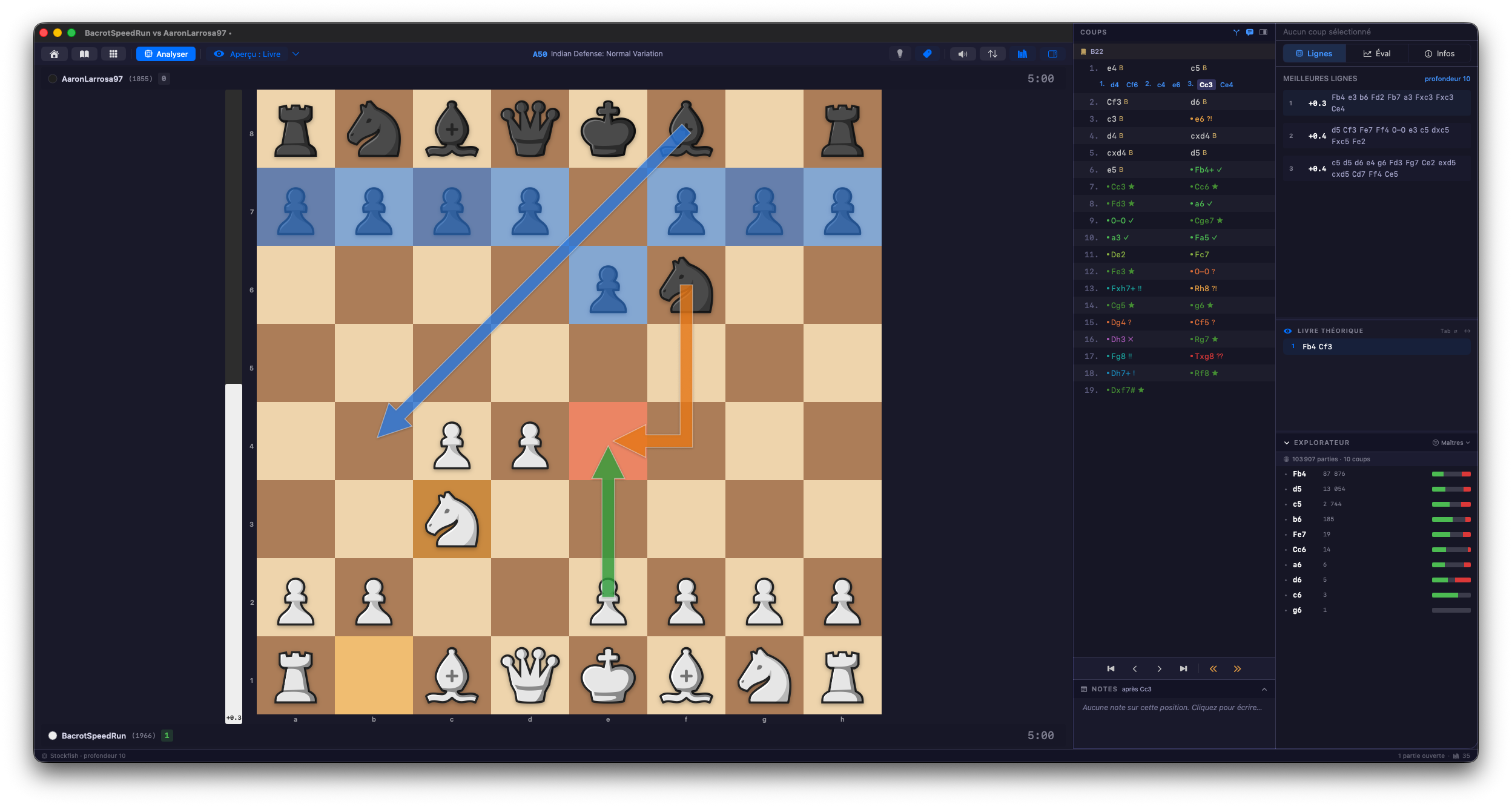Viewport: 1512px width, 807px height.
Task: Click the evaluation bar beside the board
Action: click(234, 406)
